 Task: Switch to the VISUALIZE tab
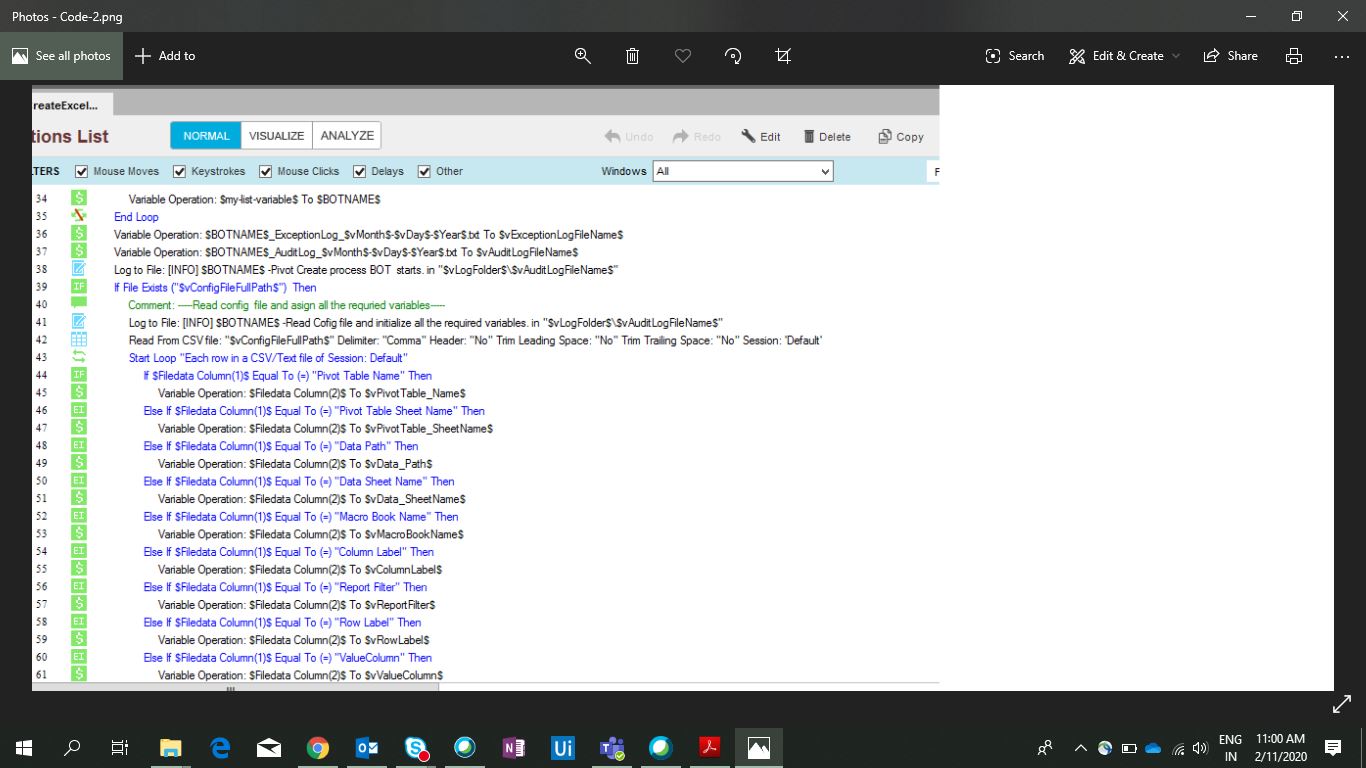(x=276, y=136)
